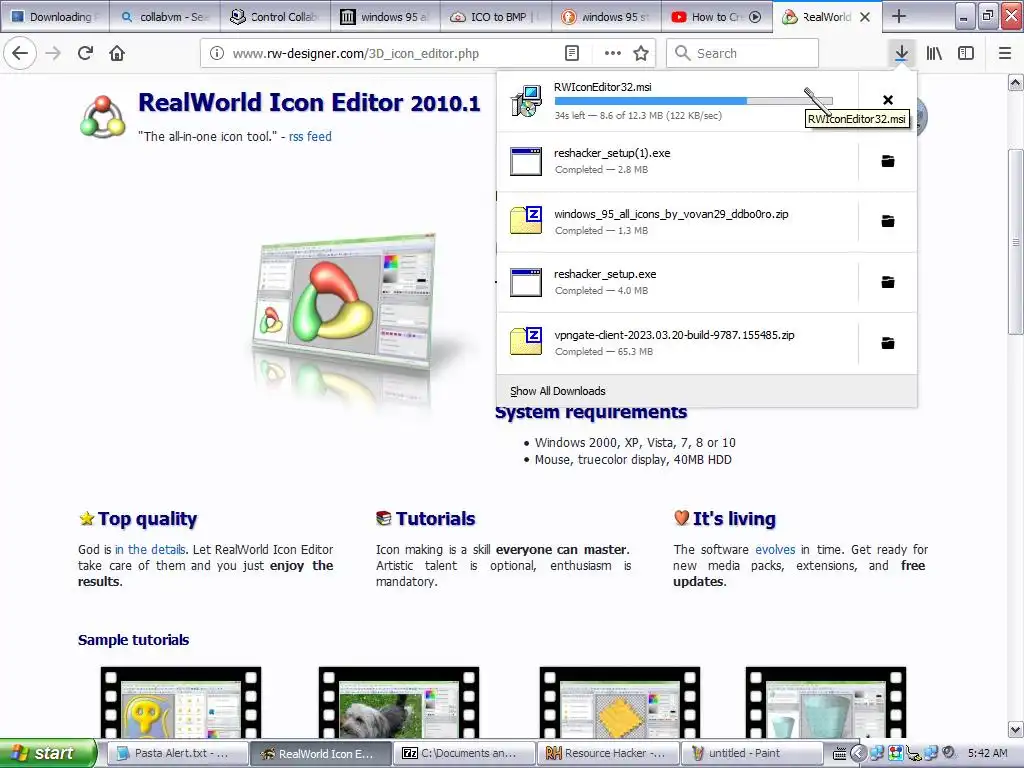Click the taskbar clock showing 5:42 AM
Screen dimensions: 1024x768
point(987,753)
